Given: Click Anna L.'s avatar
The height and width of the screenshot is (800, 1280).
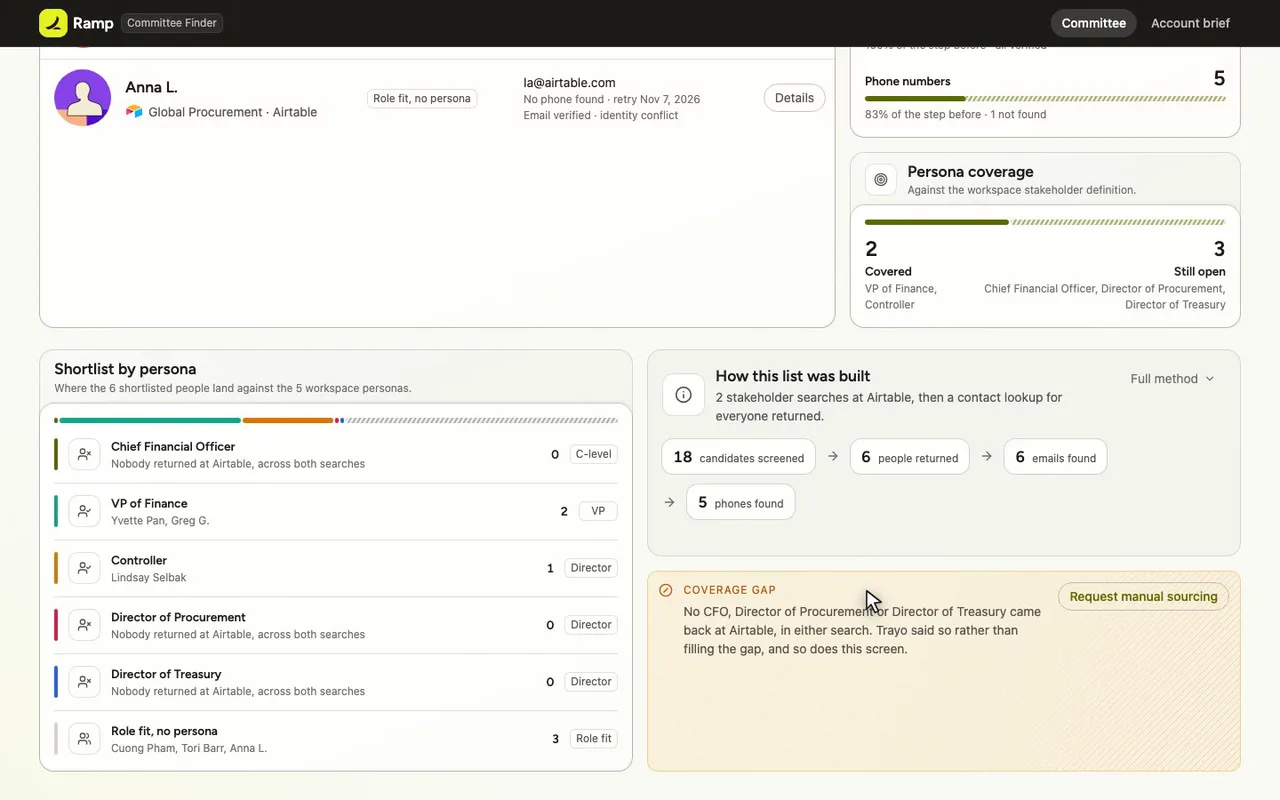Looking at the screenshot, I should (x=82, y=98).
